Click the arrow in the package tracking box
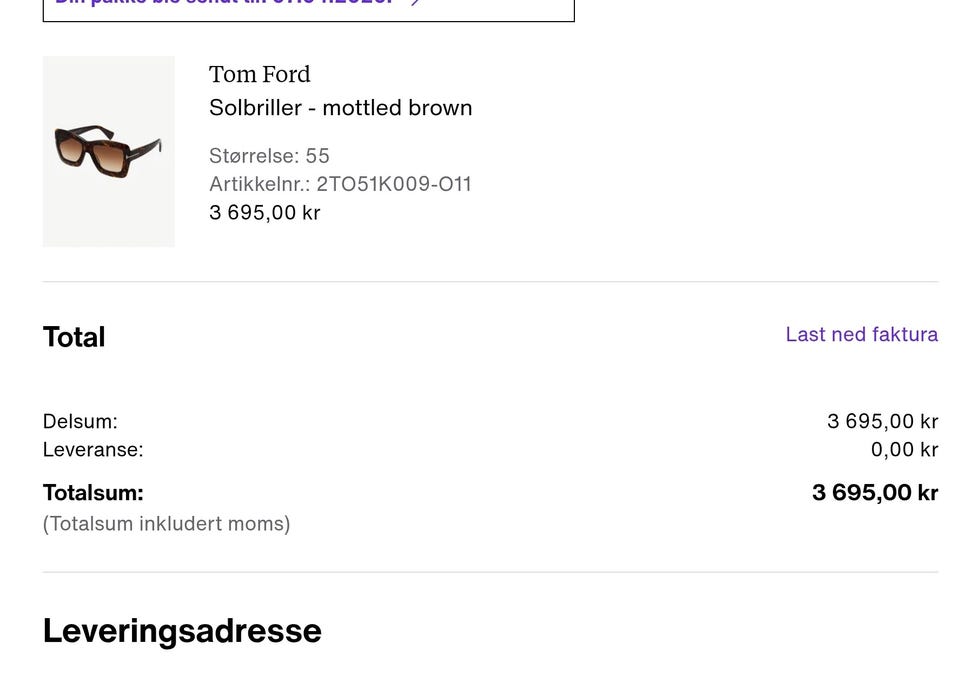The image size is (960, 683). tap(416, 3)
